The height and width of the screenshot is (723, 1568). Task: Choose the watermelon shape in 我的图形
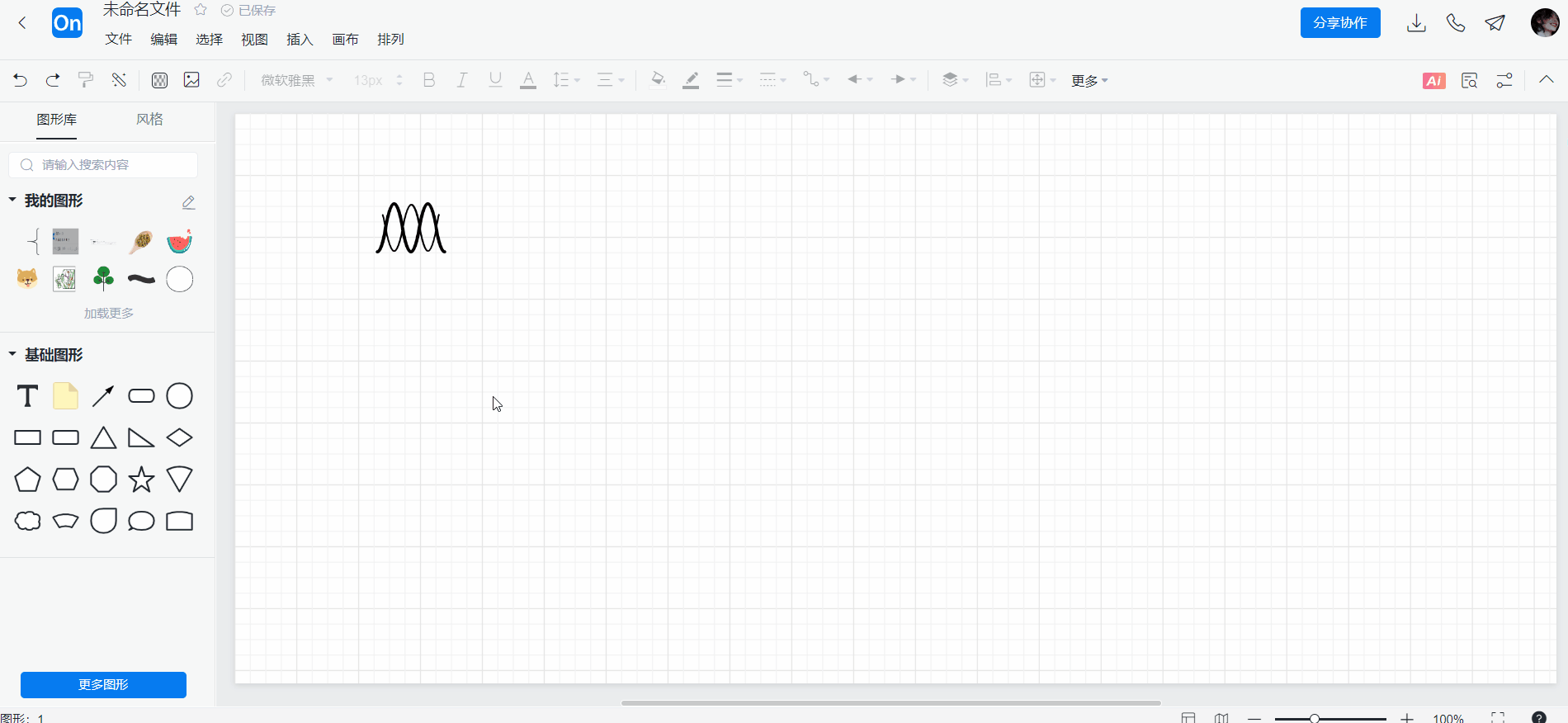pyautogui.click(x=179, y=242)
